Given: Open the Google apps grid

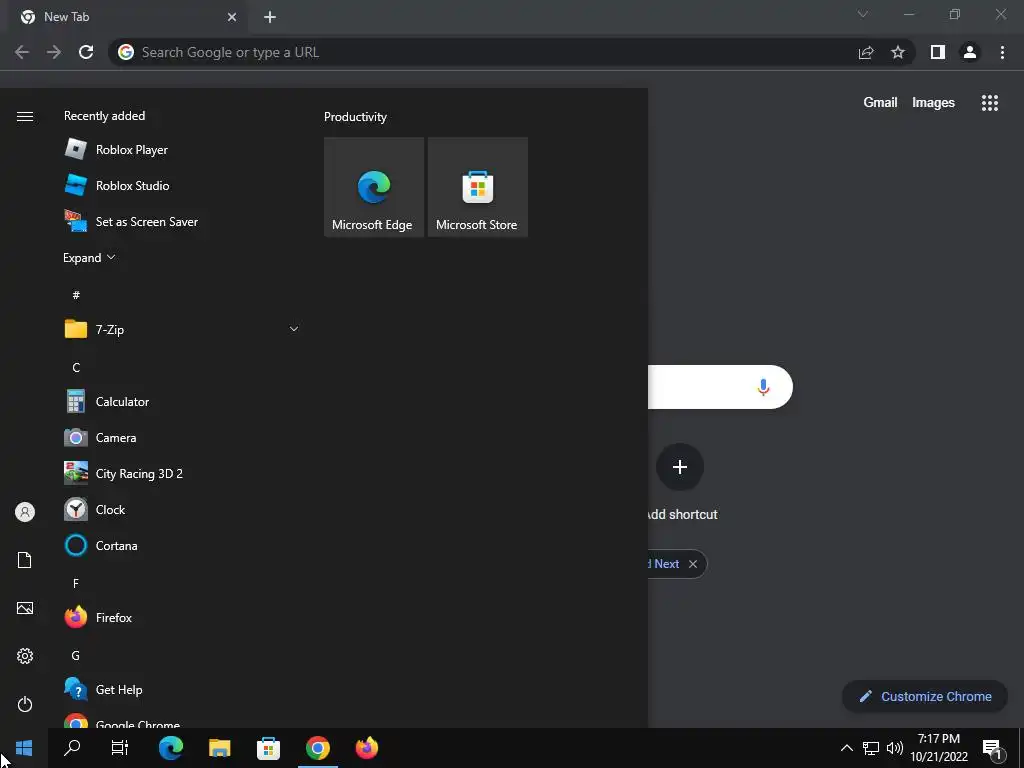Looking at the screenshot, I should 989,103.
